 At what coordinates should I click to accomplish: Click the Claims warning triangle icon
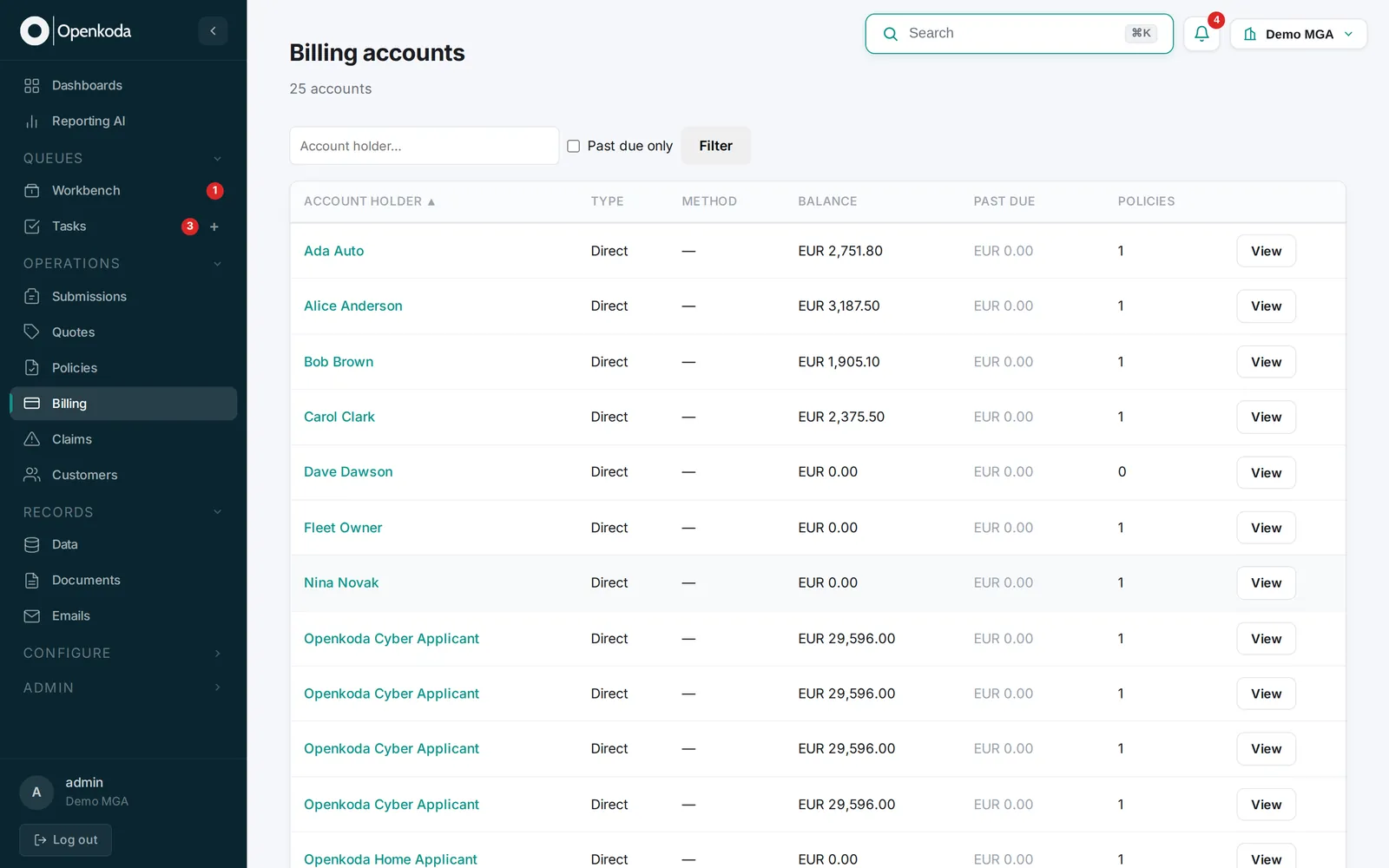click(x=32, y=439)
